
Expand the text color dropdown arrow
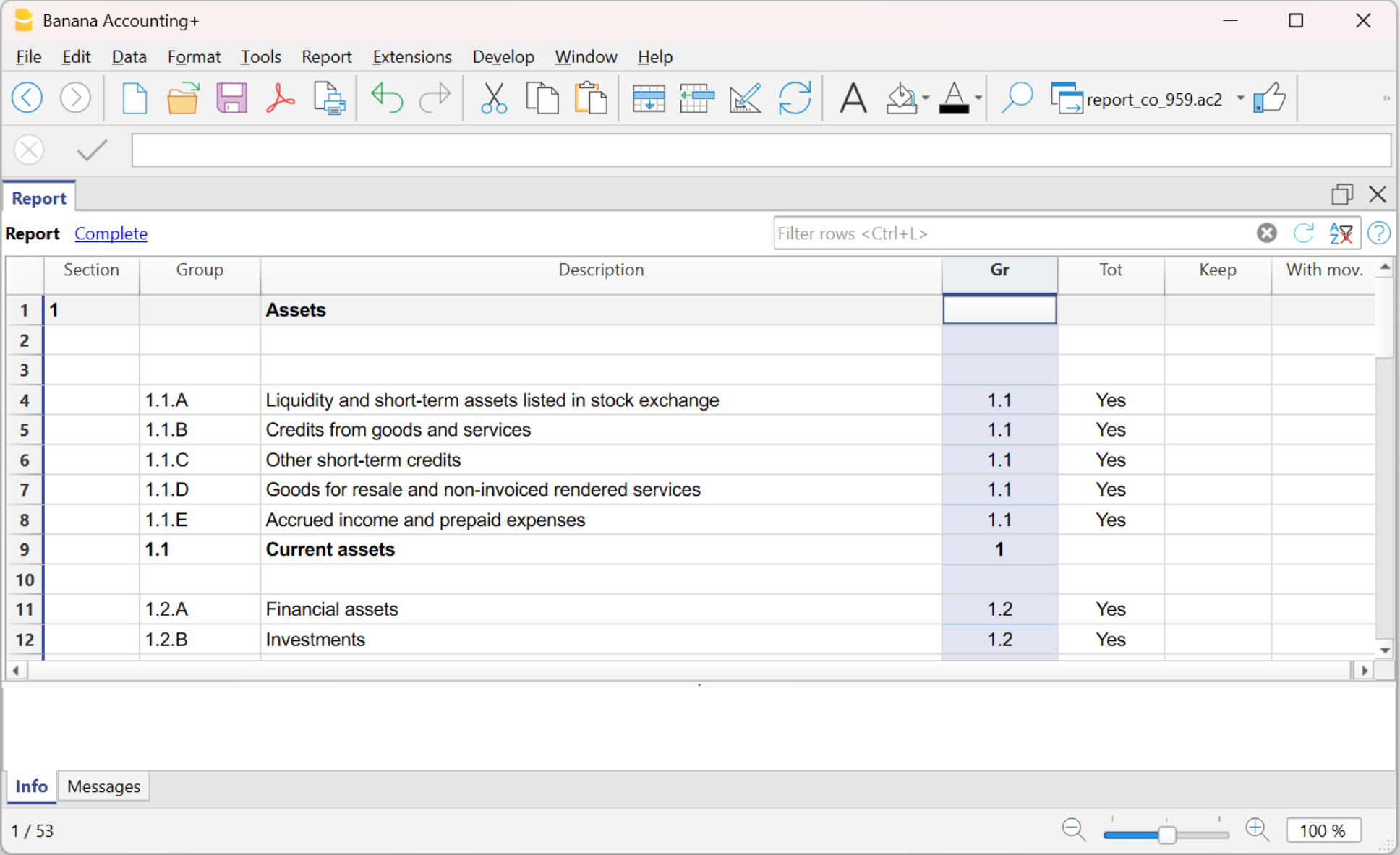978,98
